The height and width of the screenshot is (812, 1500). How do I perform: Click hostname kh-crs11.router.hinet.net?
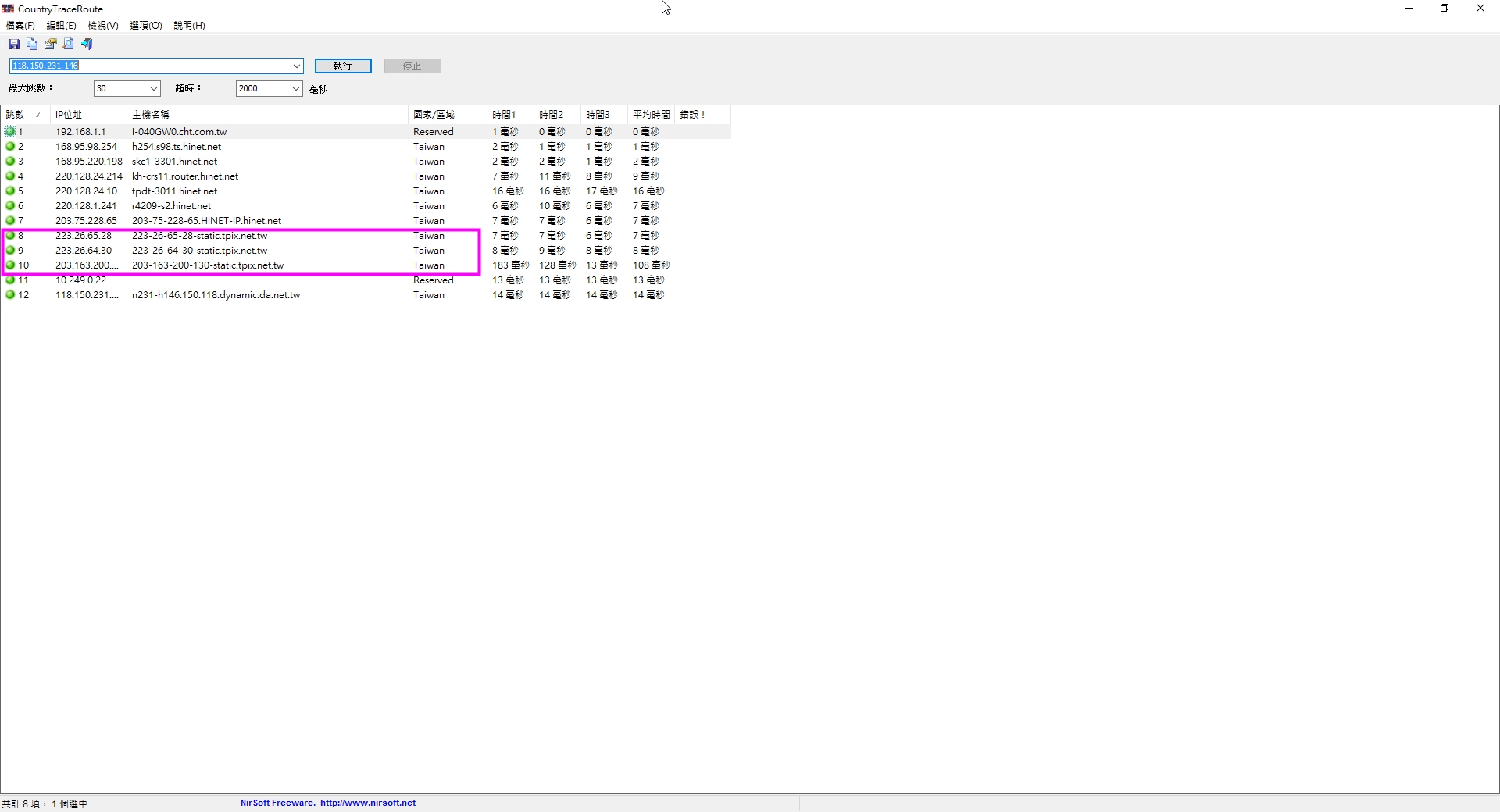click(x=185, y=176)
